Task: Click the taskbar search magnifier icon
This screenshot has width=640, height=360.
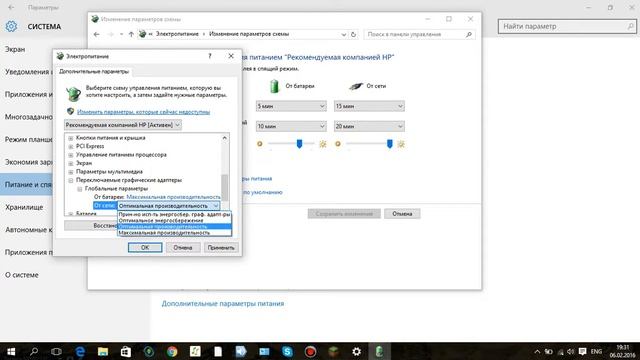Action: pos(34,351)
